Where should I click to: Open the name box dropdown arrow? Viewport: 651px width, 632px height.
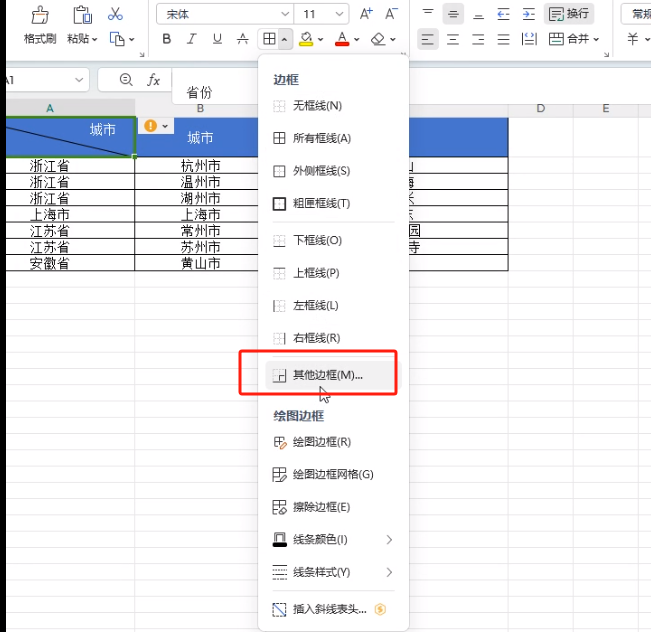pos(79,80)
